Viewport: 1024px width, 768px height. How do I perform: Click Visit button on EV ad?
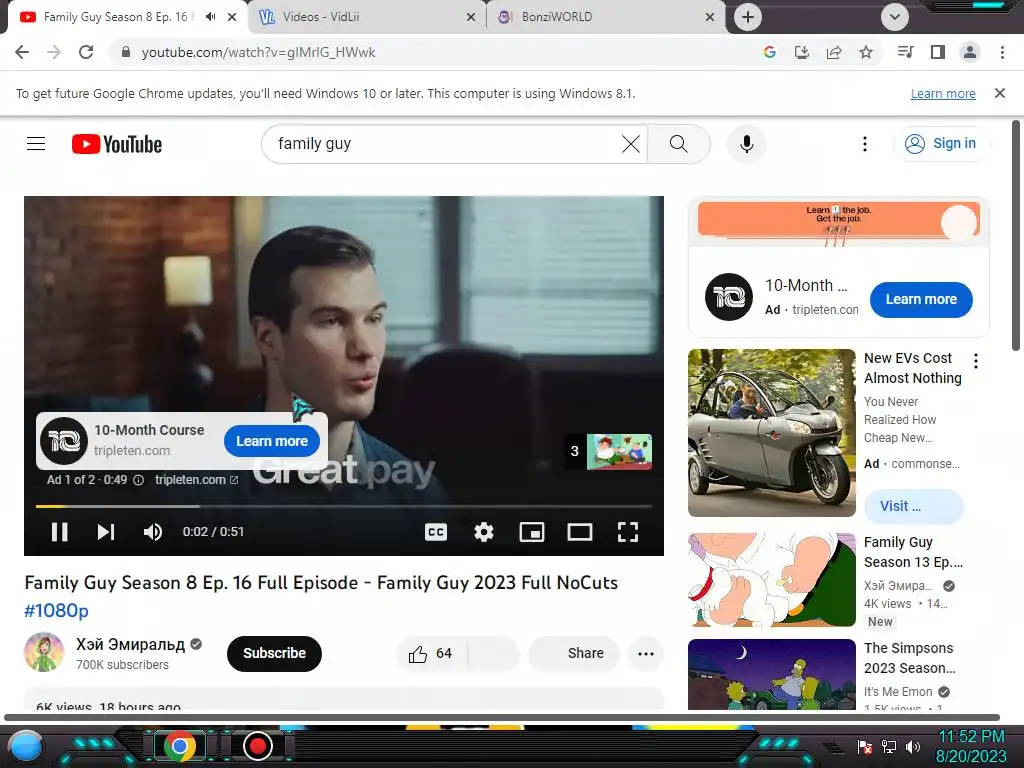point(913,506)
